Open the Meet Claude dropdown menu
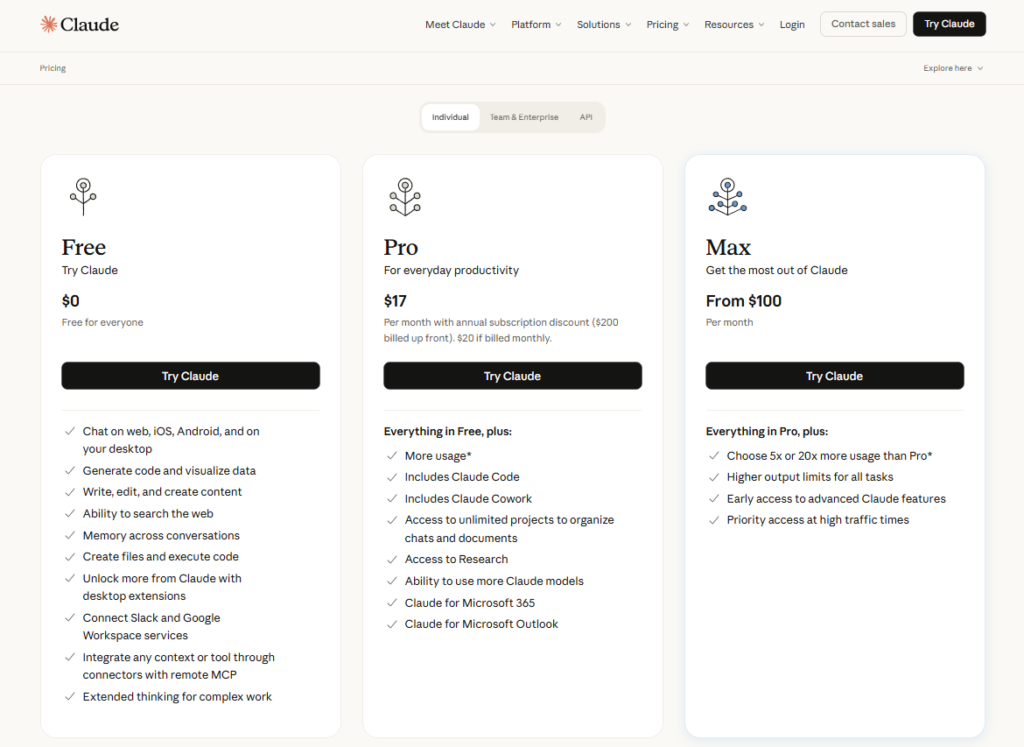Screen dimensions: 1024x747 point(460,24)
